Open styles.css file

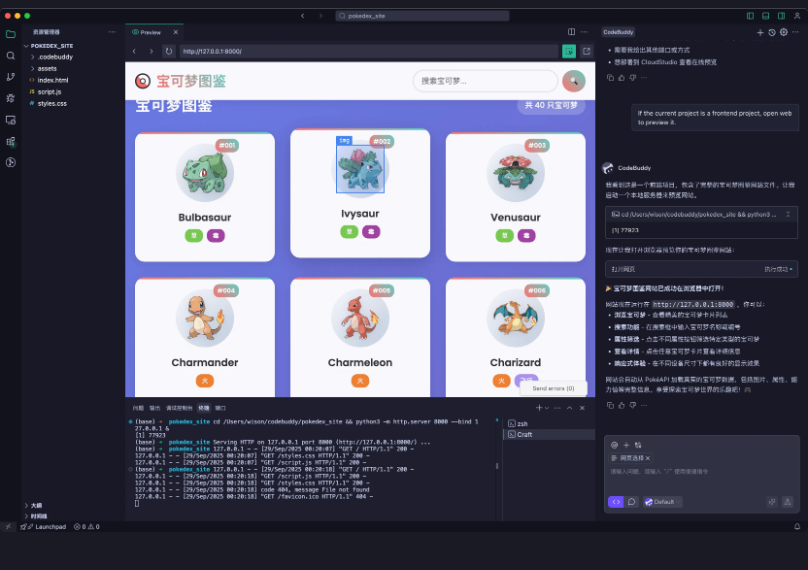click(52, 104)
